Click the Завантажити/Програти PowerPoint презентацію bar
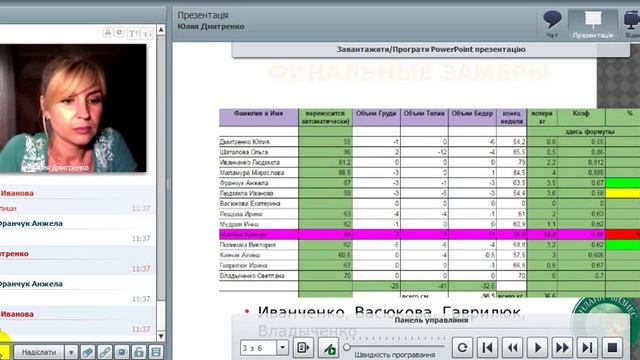Viewport: 640px width, 360px height. pos(431,49)
